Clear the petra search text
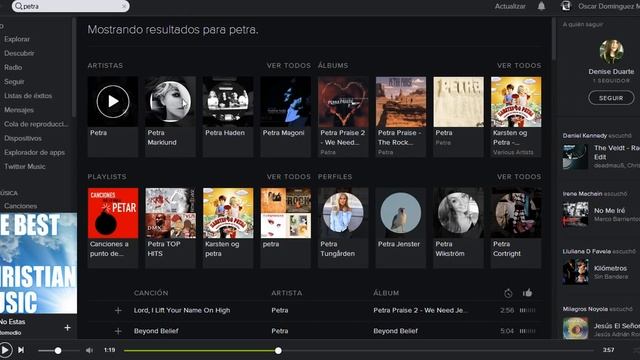Image resolution: width=640 pixels, height=360 pixels. pos(124,6)
